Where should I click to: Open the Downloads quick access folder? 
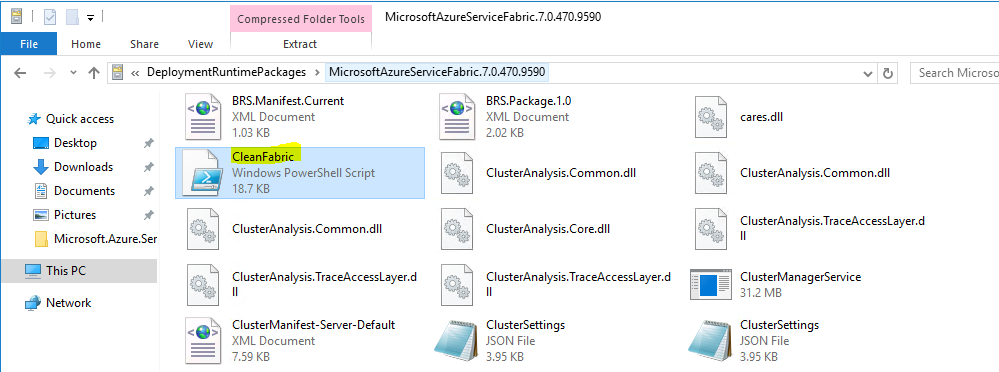point(83,167)
